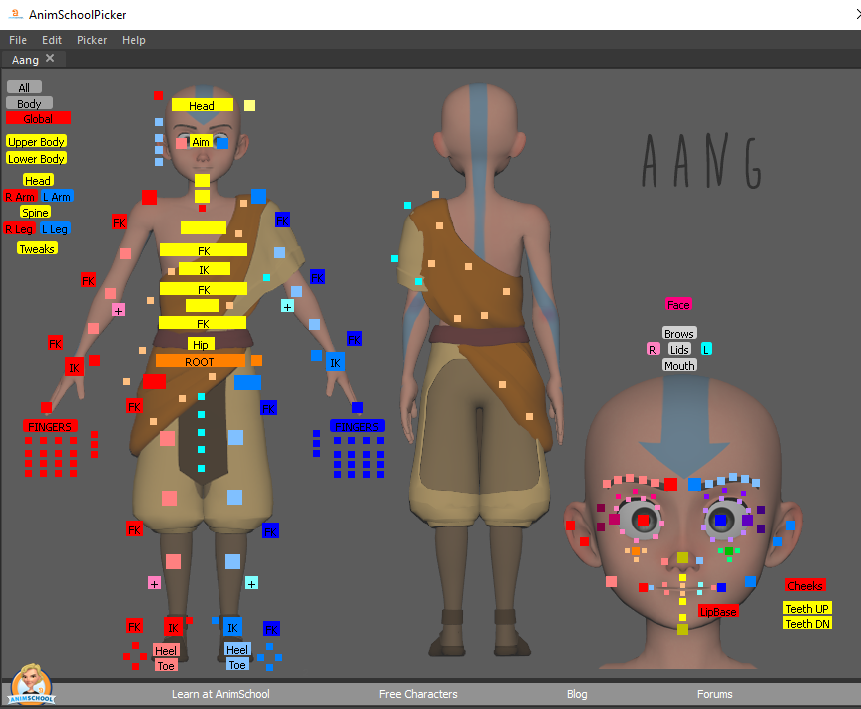861x709 pixels.
Task: Click the cyan L side button
Action: pos(706,349)
